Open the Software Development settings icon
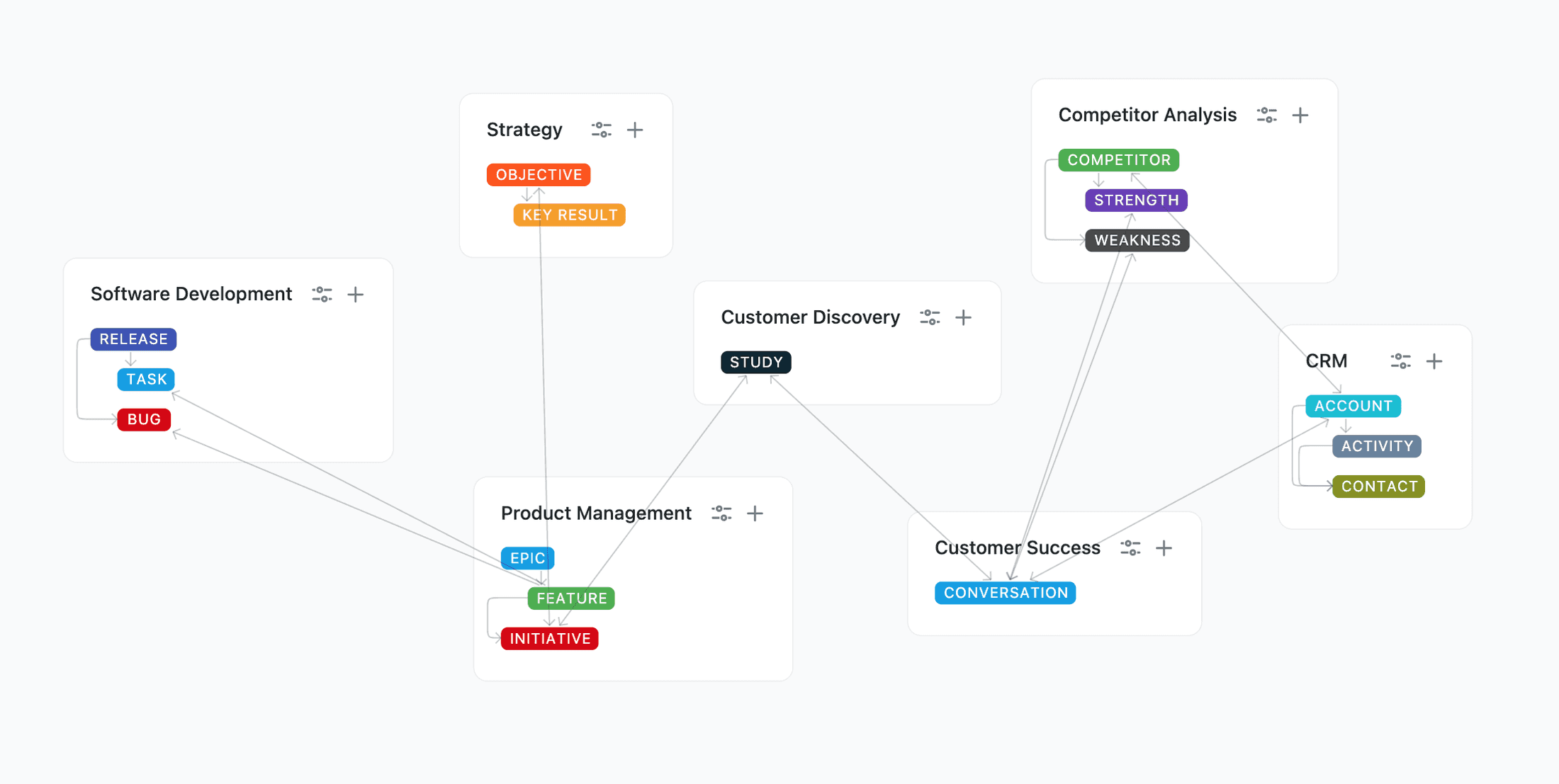Image resolution: width=1559 pixels, height=784 pixels. 322,294
